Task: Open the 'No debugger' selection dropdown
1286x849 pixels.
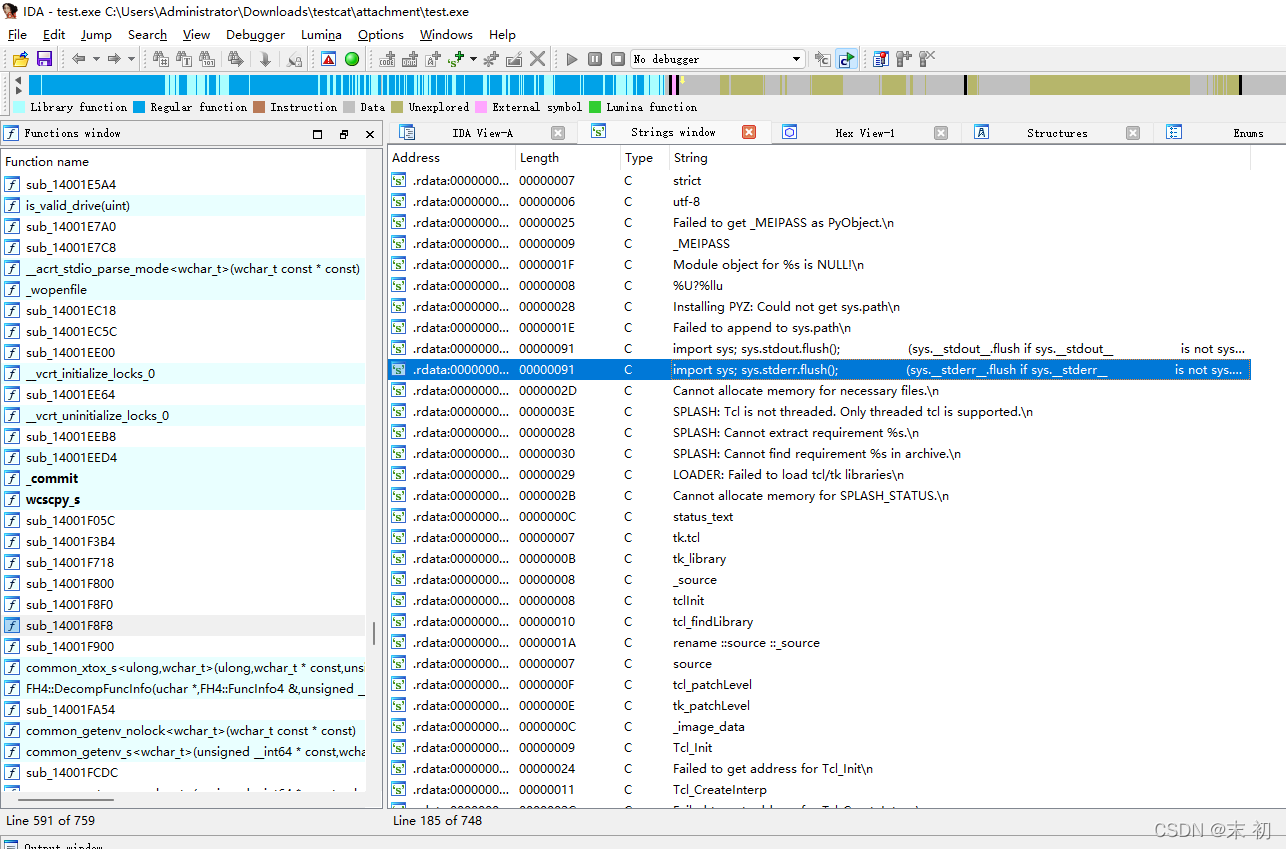Action: pyautogui.click(x=718, y=59)
